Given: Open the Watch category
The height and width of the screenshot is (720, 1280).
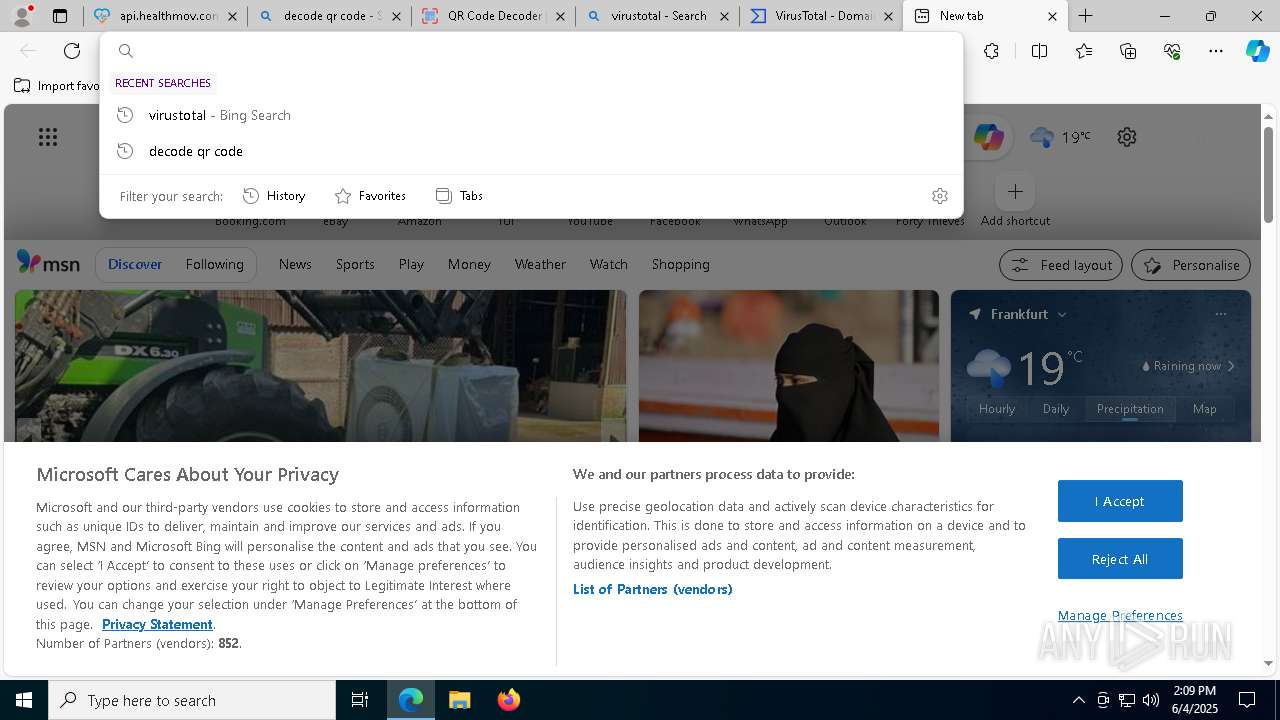Looking at the screenshot, I should [608, 264].
